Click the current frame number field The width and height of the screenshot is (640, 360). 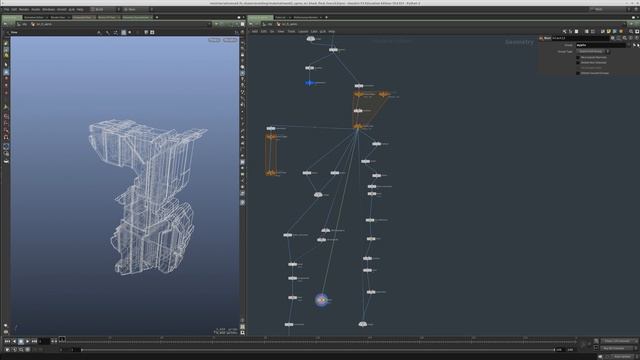[x=44, y=341]
